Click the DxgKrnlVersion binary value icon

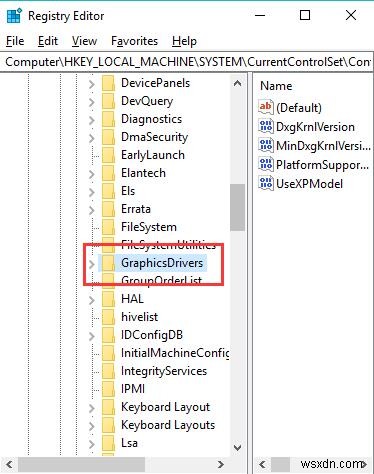(x=266, y=126)
